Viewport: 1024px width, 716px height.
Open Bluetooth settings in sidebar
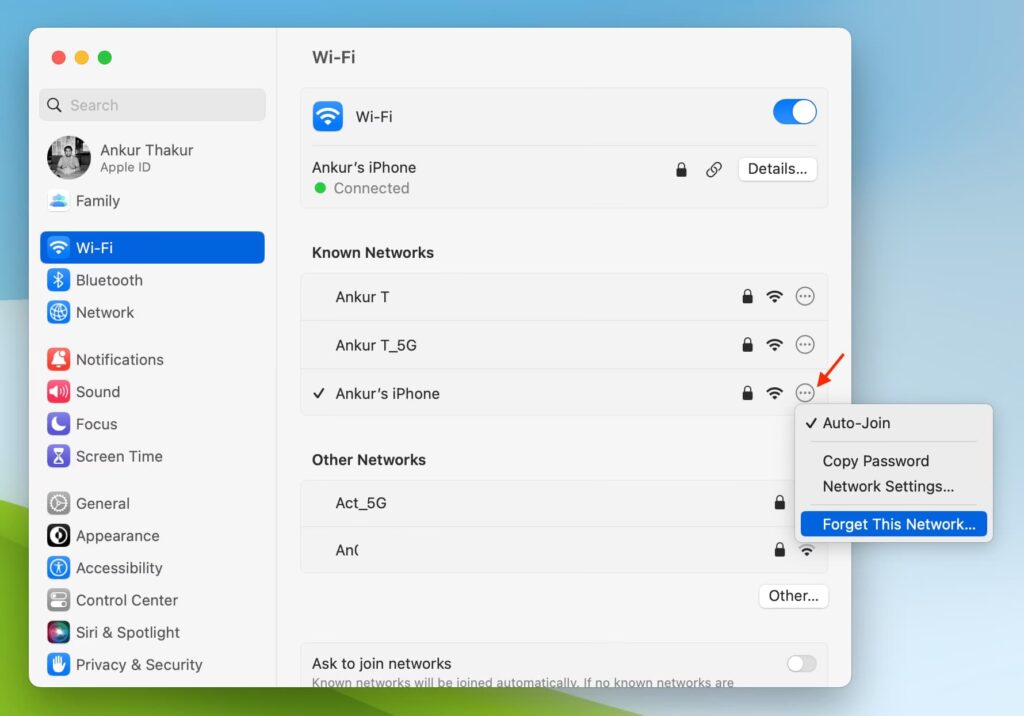click(x=109, y=280)
